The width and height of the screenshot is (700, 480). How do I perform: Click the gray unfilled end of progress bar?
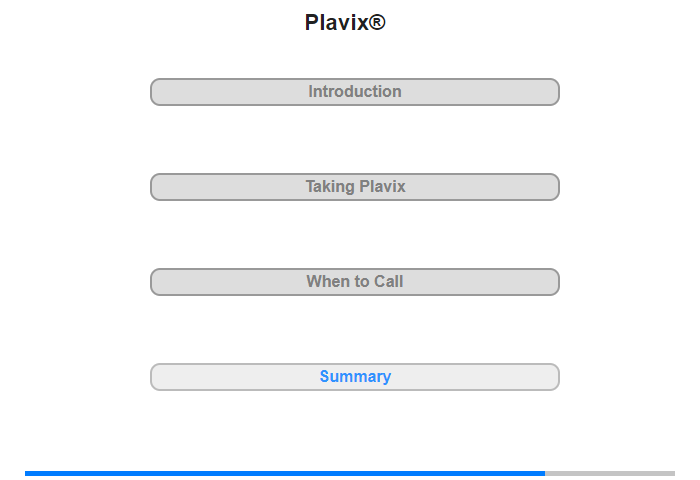coord(610,473)
